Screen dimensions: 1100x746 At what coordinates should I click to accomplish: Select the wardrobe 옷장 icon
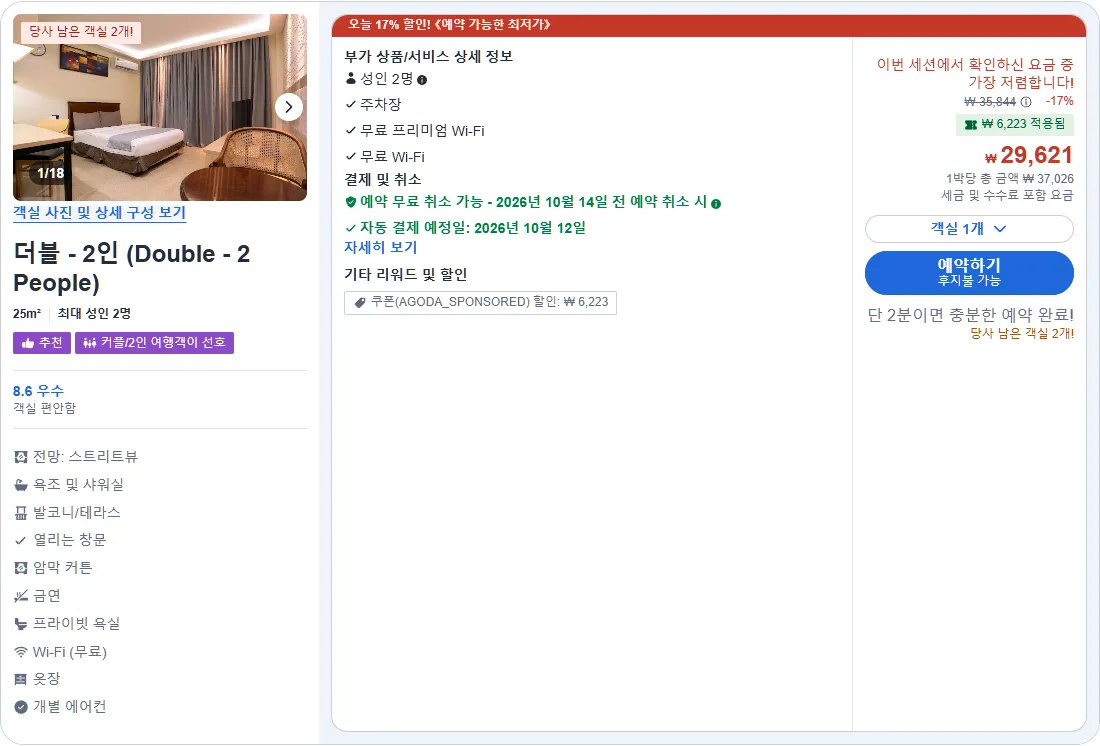[21, 679]
